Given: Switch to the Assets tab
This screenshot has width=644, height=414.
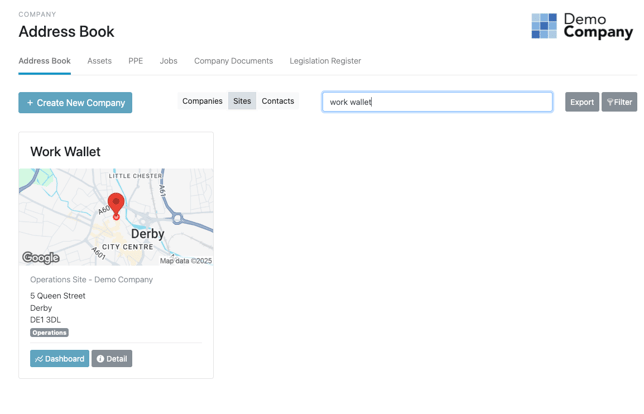Looking at the screenshot, I should [x=99, y=61].
